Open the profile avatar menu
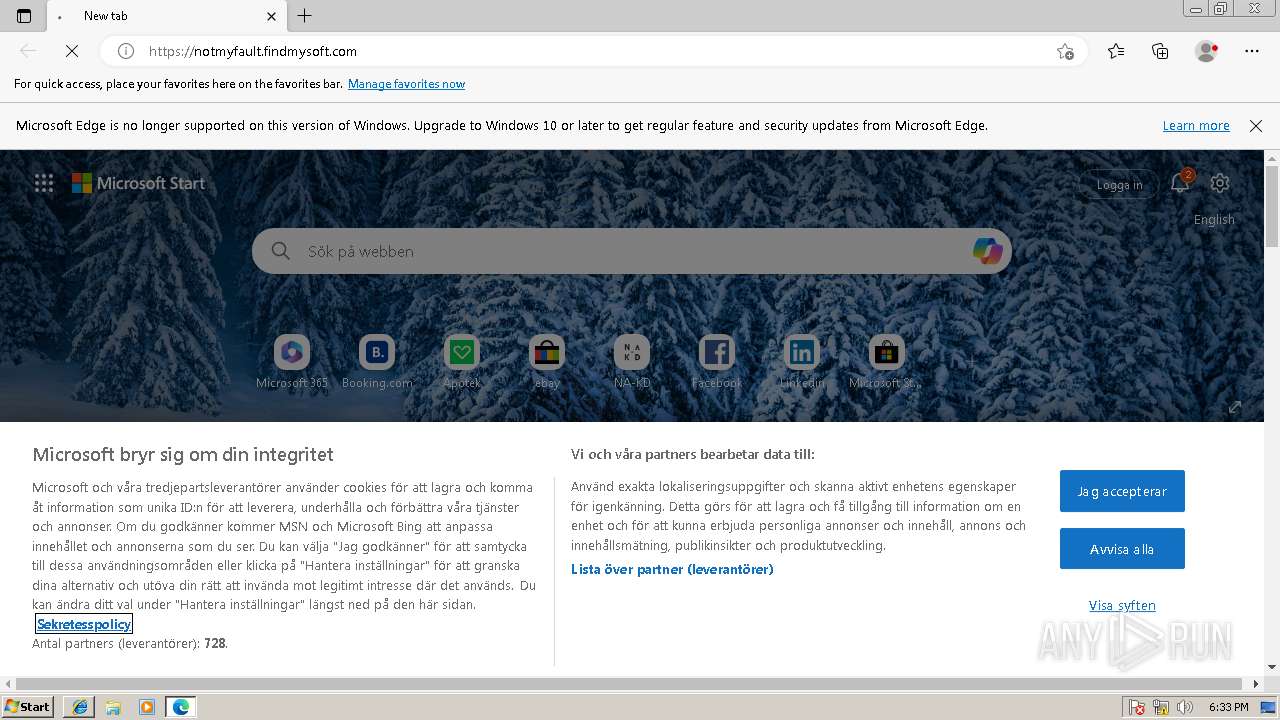This screenshot has height=720, width=1280. click(x=1207, y=51)
